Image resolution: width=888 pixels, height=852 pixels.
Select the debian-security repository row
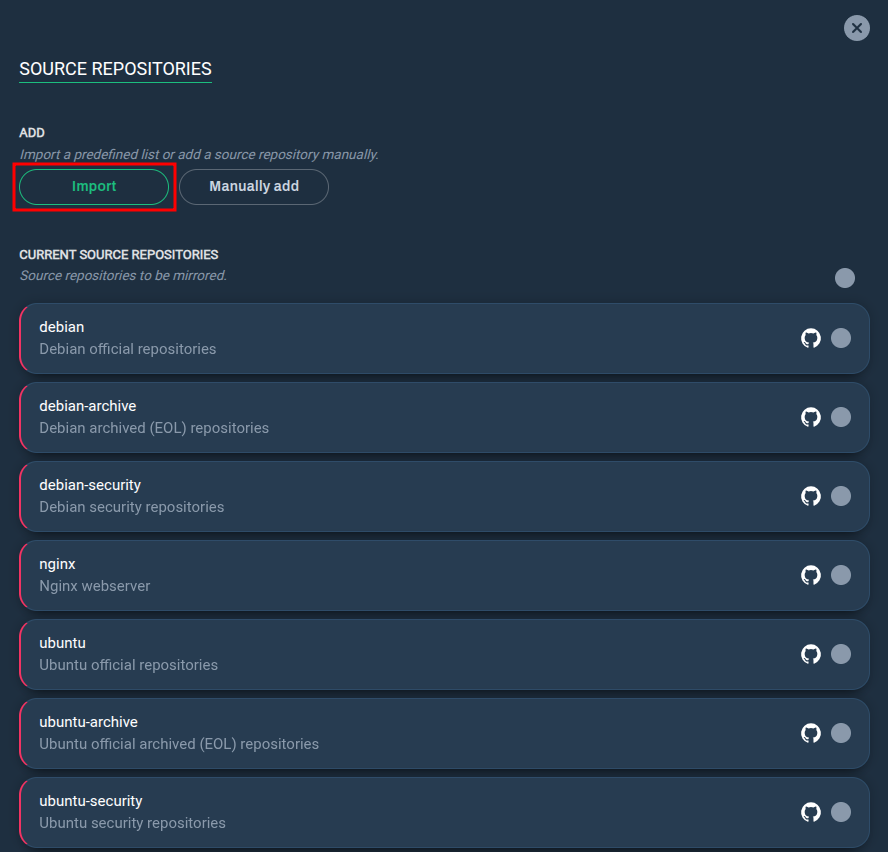click(x=445, y=496)
